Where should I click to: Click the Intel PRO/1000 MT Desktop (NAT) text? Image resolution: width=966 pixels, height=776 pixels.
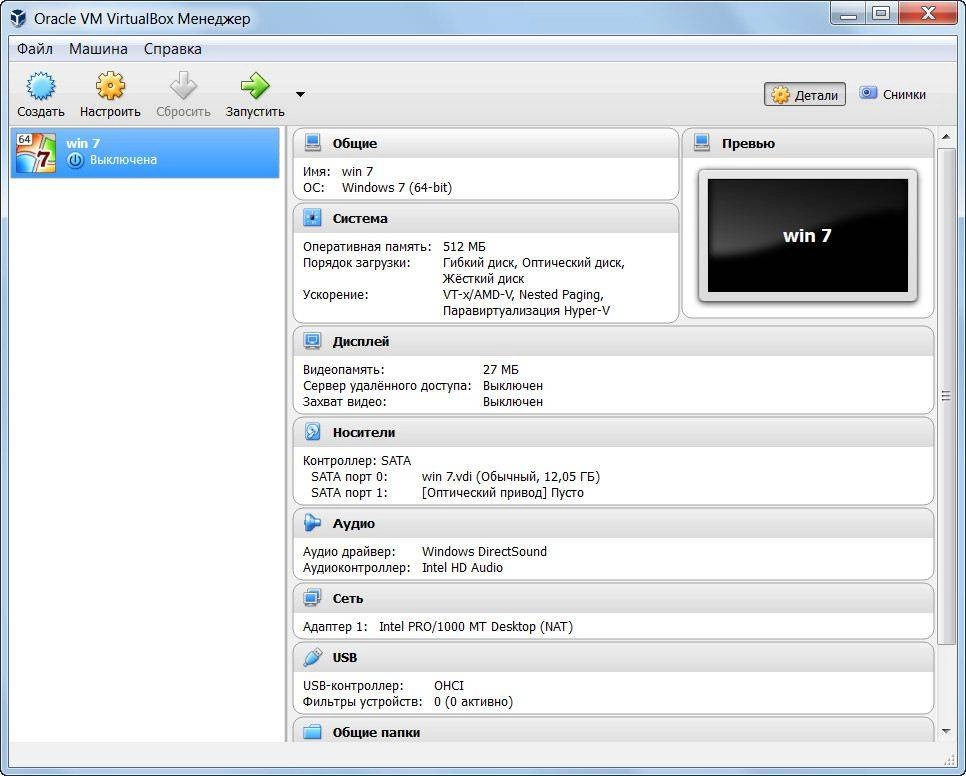476,627
